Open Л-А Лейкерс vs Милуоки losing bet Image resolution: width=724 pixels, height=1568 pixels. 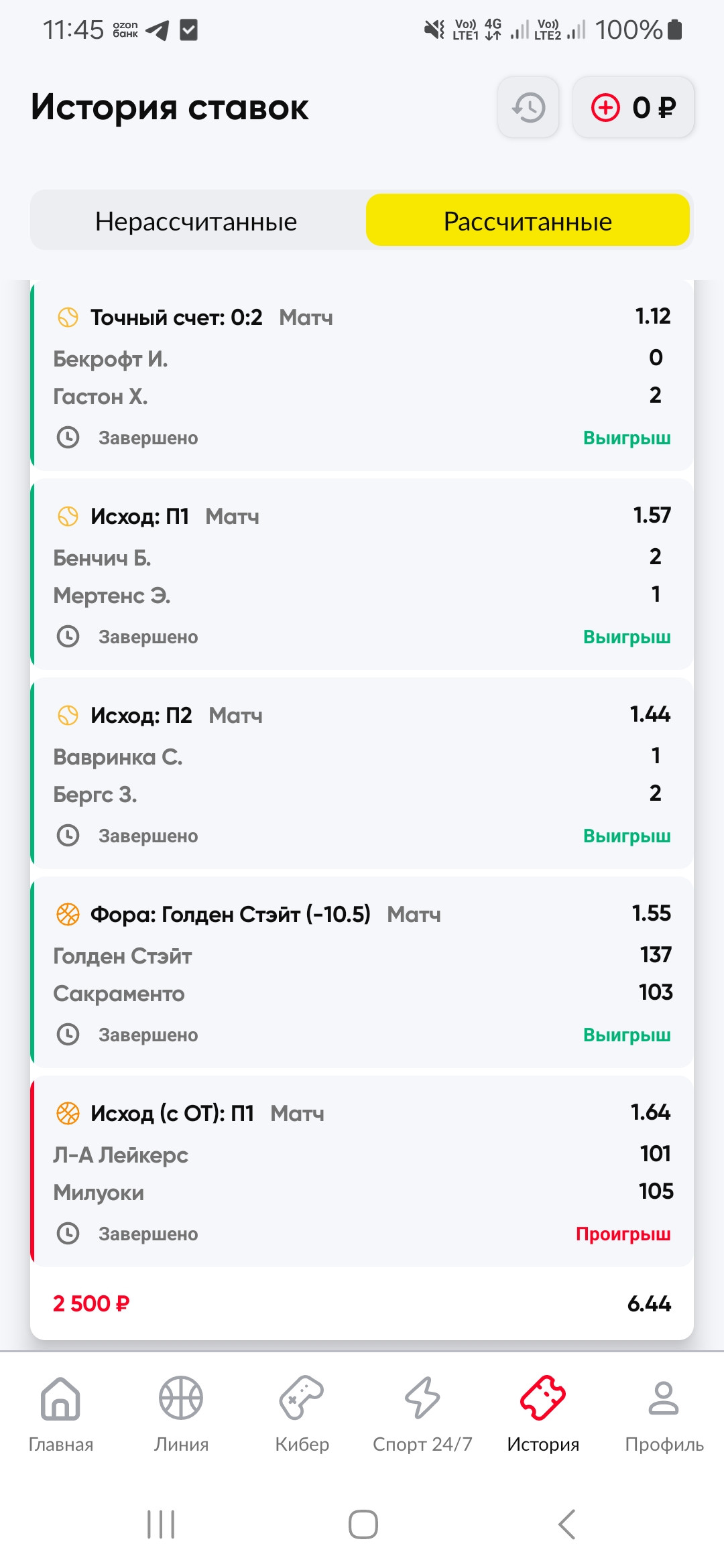pos(362,1171)
